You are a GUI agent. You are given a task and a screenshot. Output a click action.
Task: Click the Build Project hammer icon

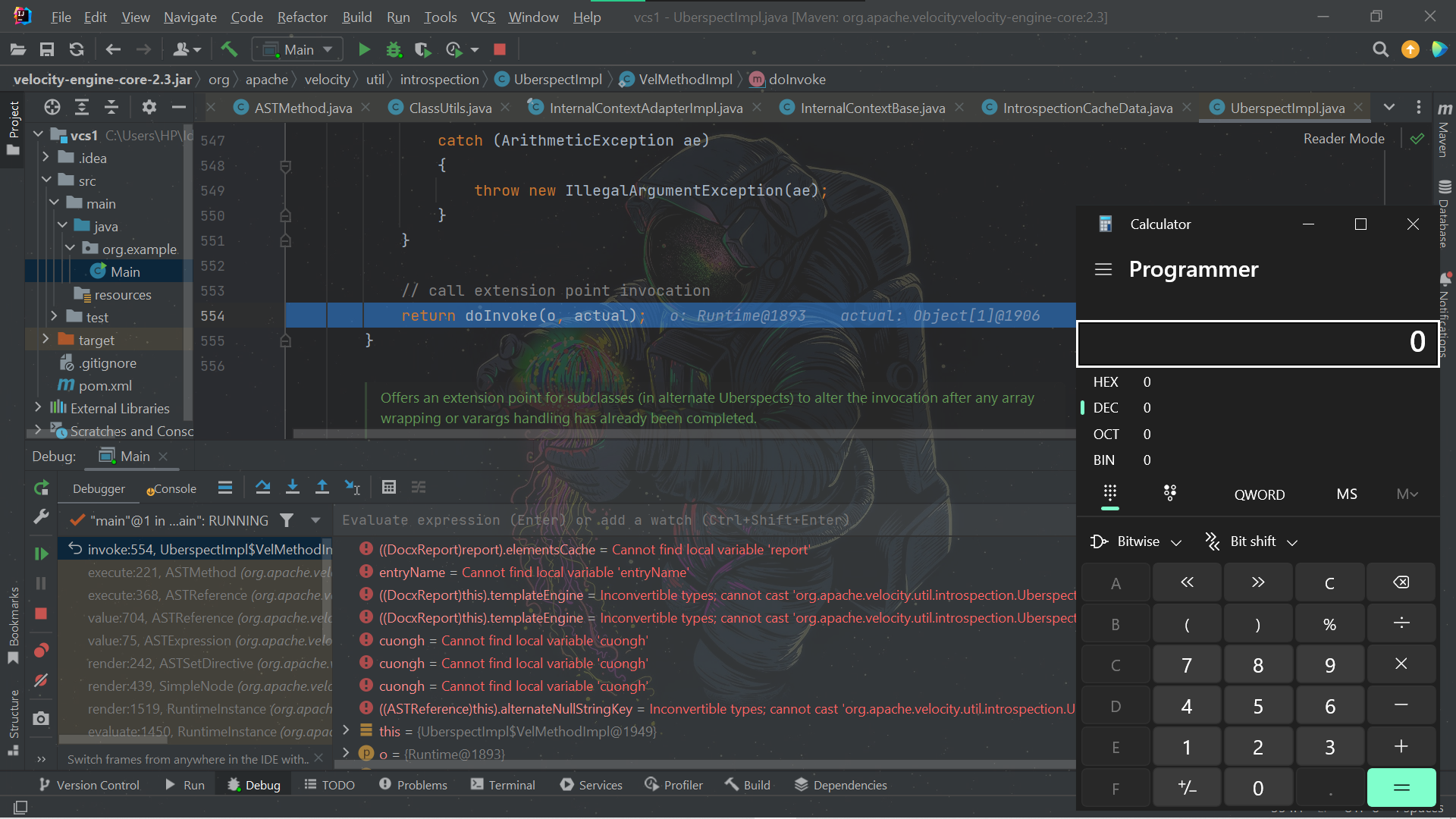point(229,50)
